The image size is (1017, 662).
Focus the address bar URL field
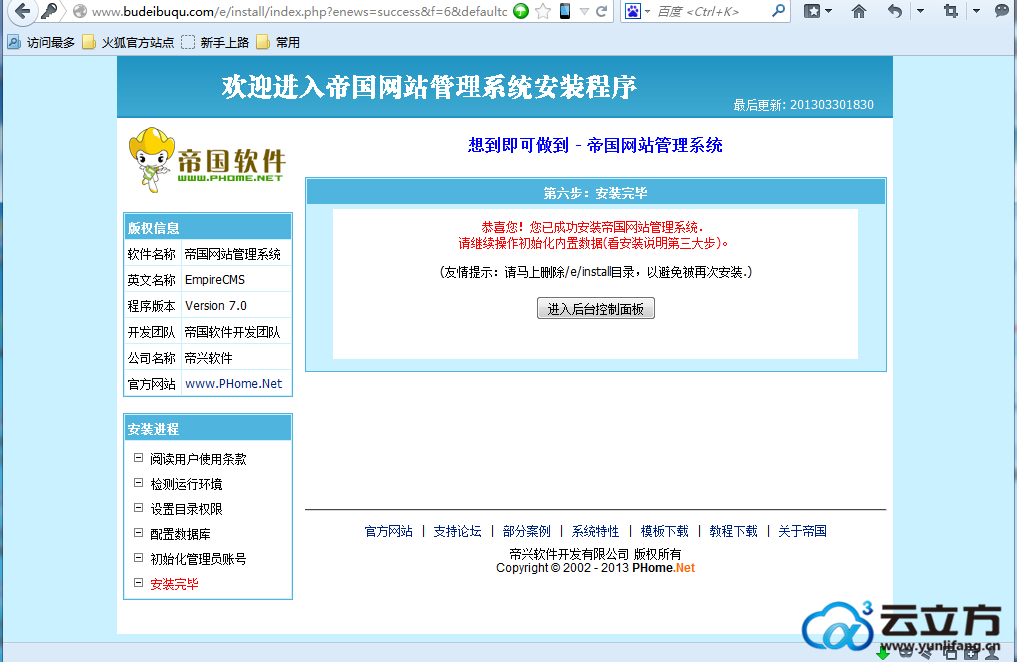(298, 11)
